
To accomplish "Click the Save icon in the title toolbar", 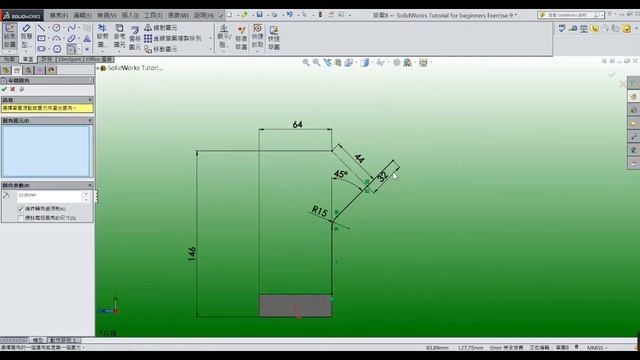I will pyautogui.click(x=260, y=14).
